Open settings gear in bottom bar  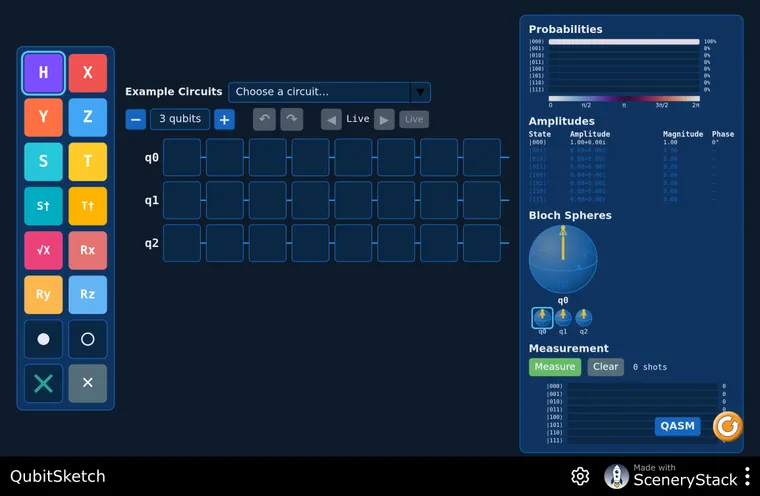click(x=580, y=477)
